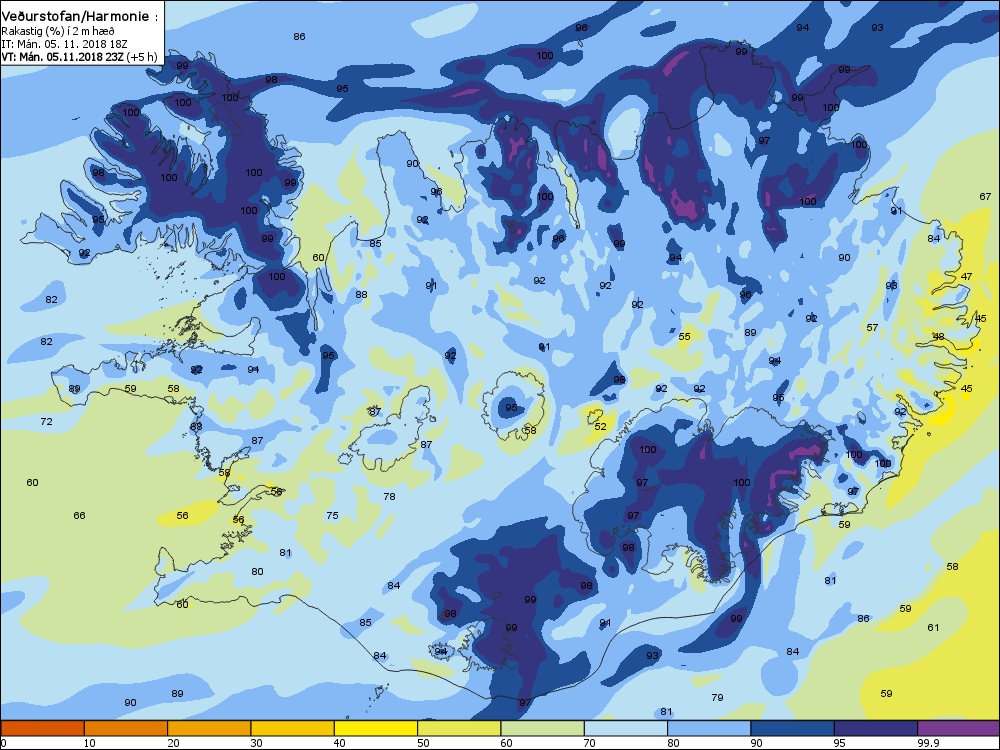Click the 'VT: Mán. 05.11.2018 23Z (+5 h)' line
The image size is (1000, 750).
point(79,56)
